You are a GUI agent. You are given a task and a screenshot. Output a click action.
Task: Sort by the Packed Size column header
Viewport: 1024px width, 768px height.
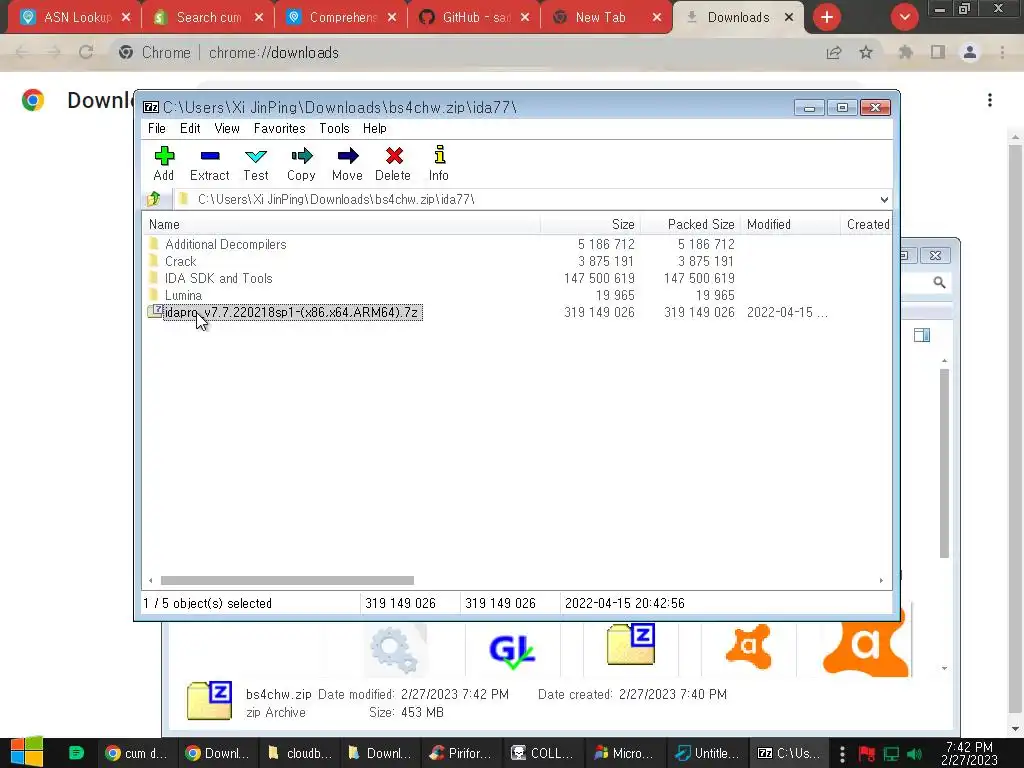pos(691,224)
